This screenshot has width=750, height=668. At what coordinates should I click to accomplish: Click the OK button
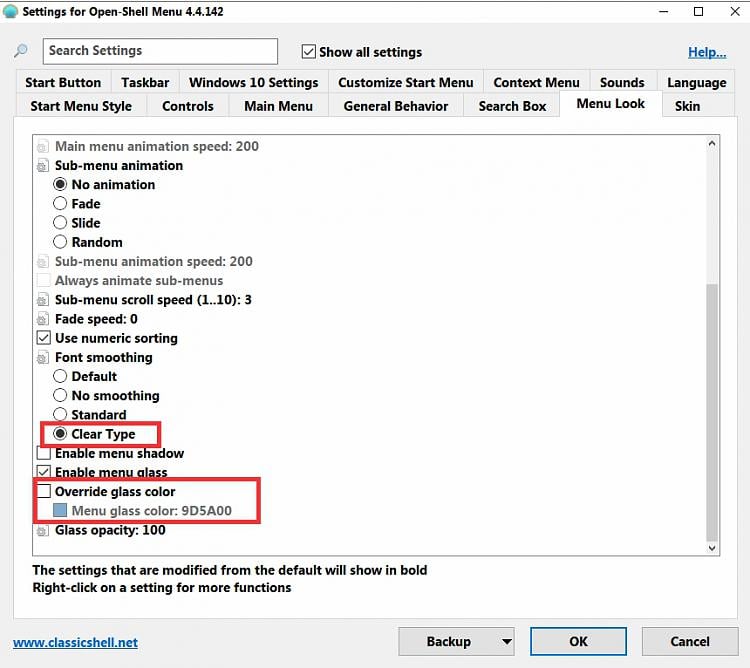click(x=578, y=641)
